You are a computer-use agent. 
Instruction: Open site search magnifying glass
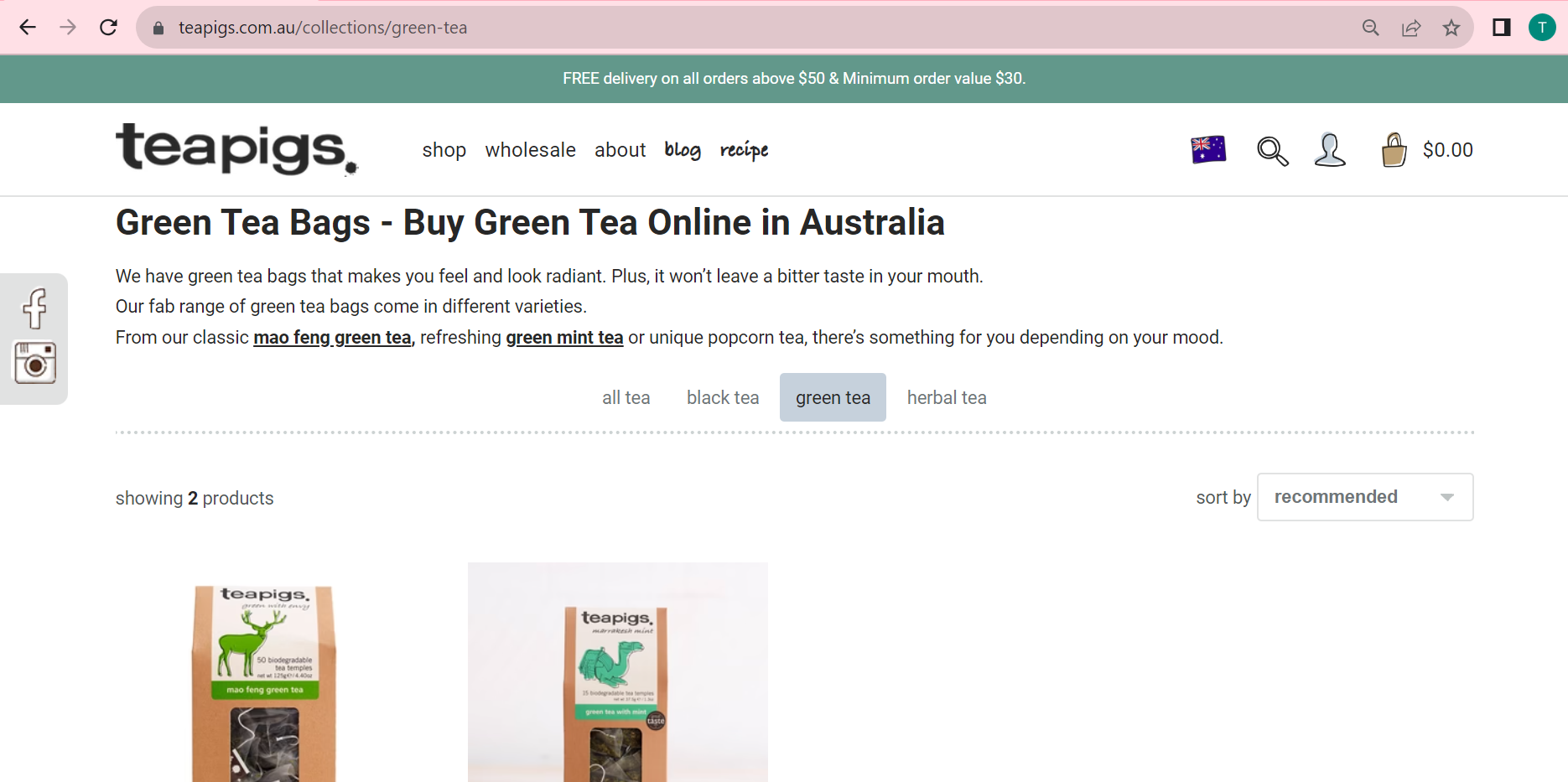(x=1272, y=151)
